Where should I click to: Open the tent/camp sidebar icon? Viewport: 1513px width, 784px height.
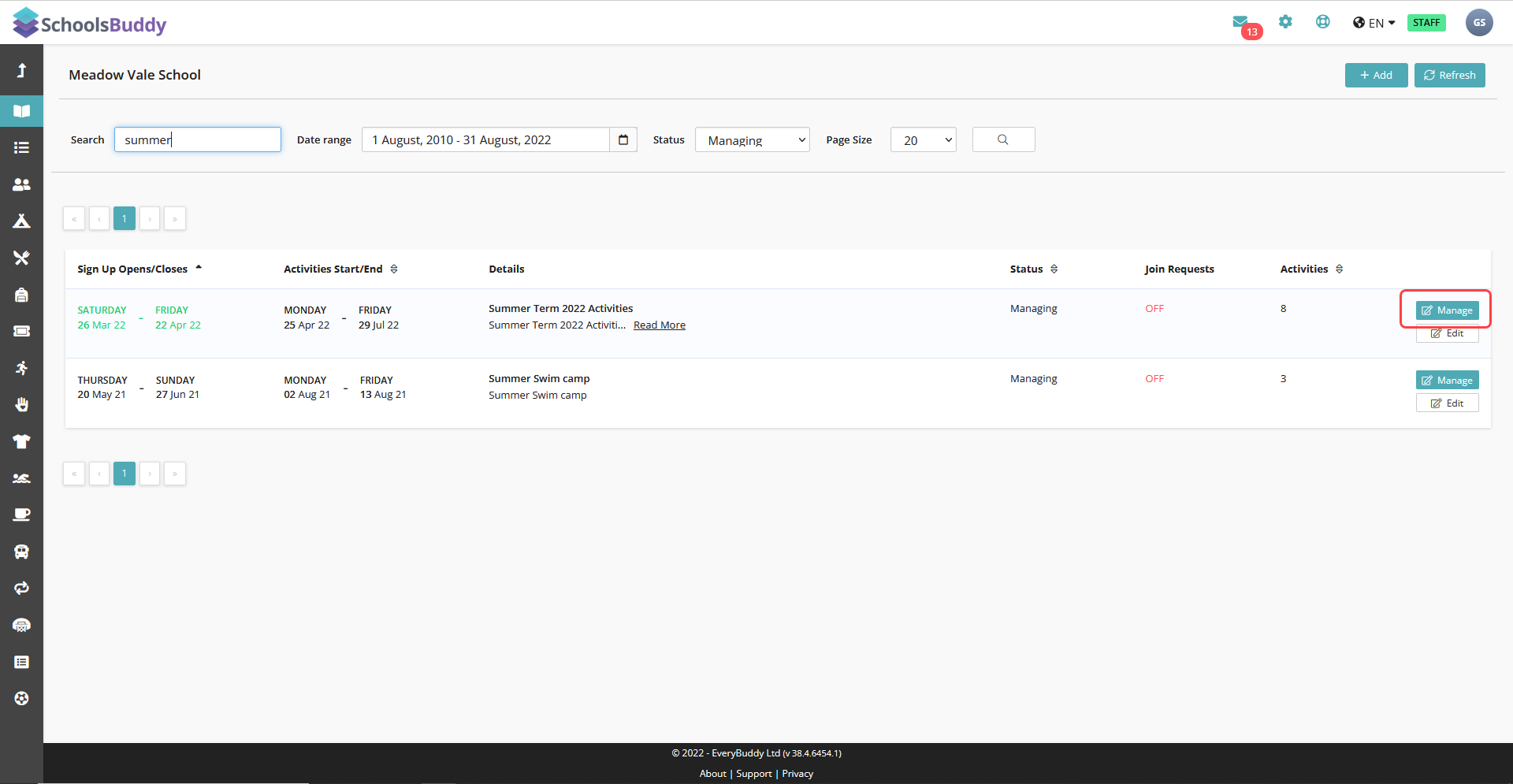[21, 221]
